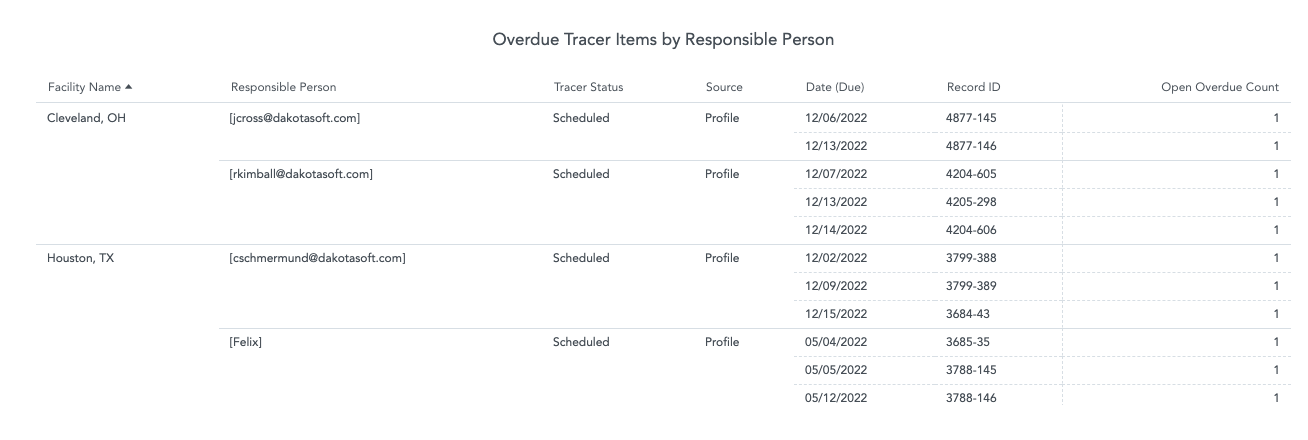The image size is (1308, 440).
Task: Select the Houston, TX facility cell
Action: coord(81,258)
